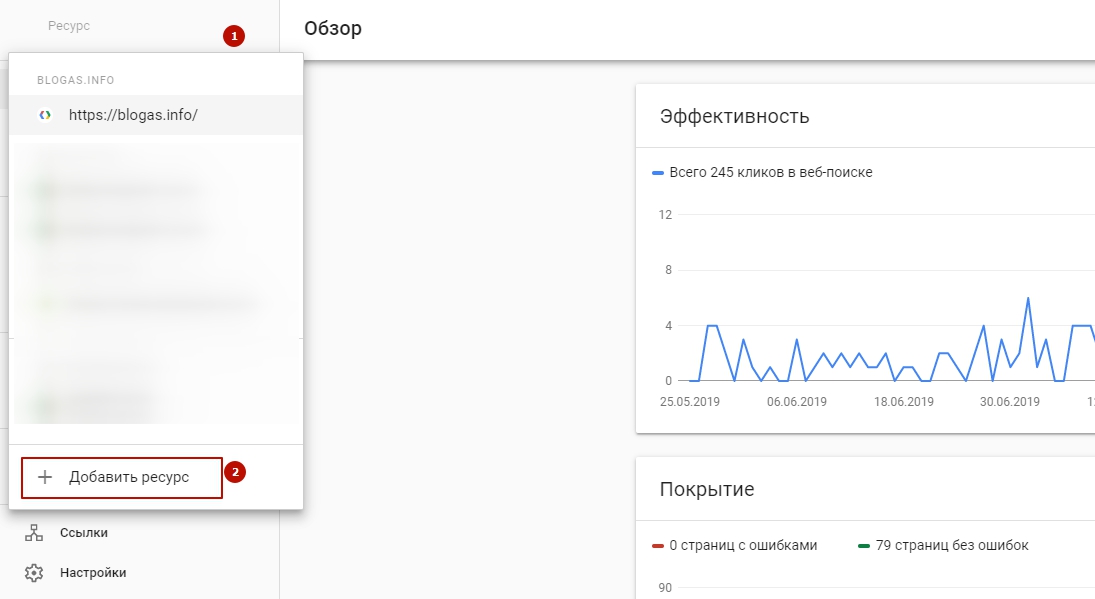Open the Эффективность report card title
Screen dimensions: 1095x599
[734, 116]
